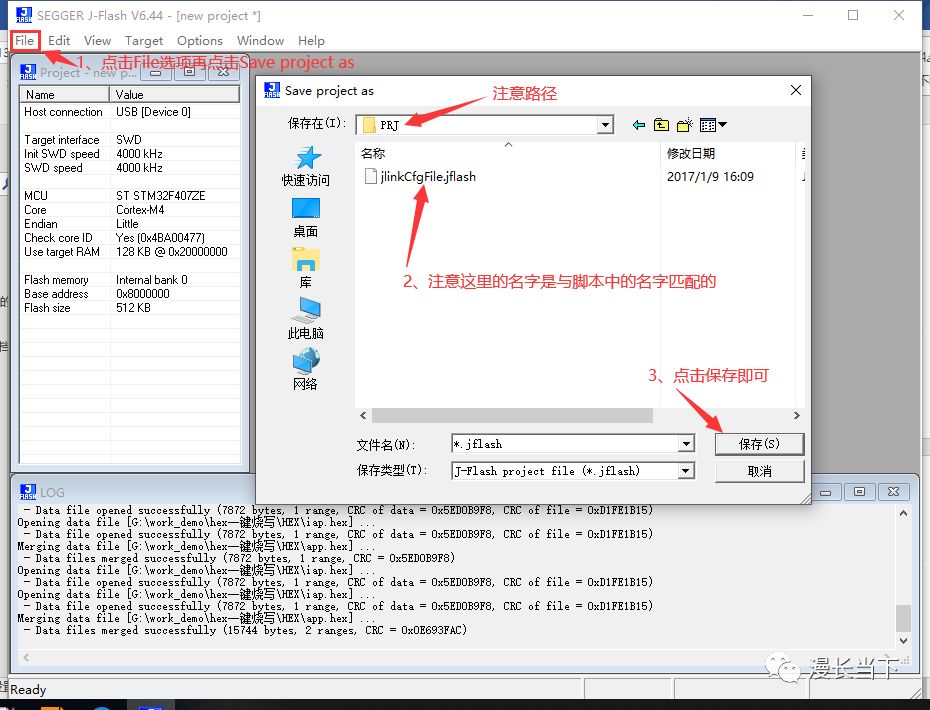Viewport: 930px width, 710px height.
Task: Click the Cancel (取消) button
Action: point(759,471)
